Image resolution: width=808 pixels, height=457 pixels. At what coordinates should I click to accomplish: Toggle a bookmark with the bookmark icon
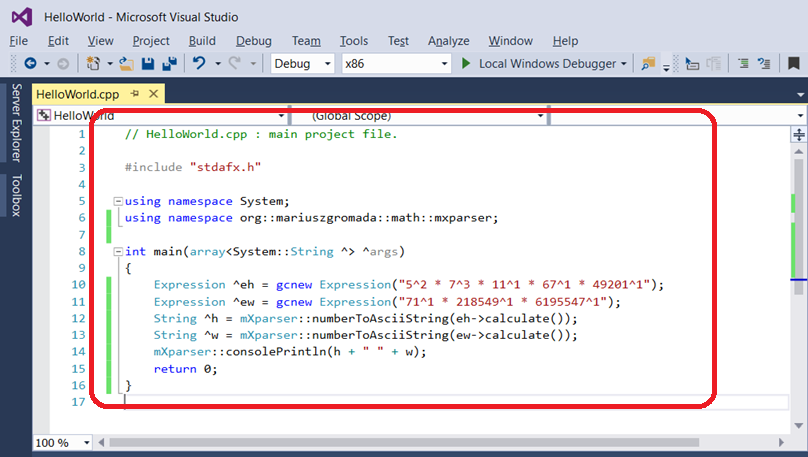click(794, 63)
